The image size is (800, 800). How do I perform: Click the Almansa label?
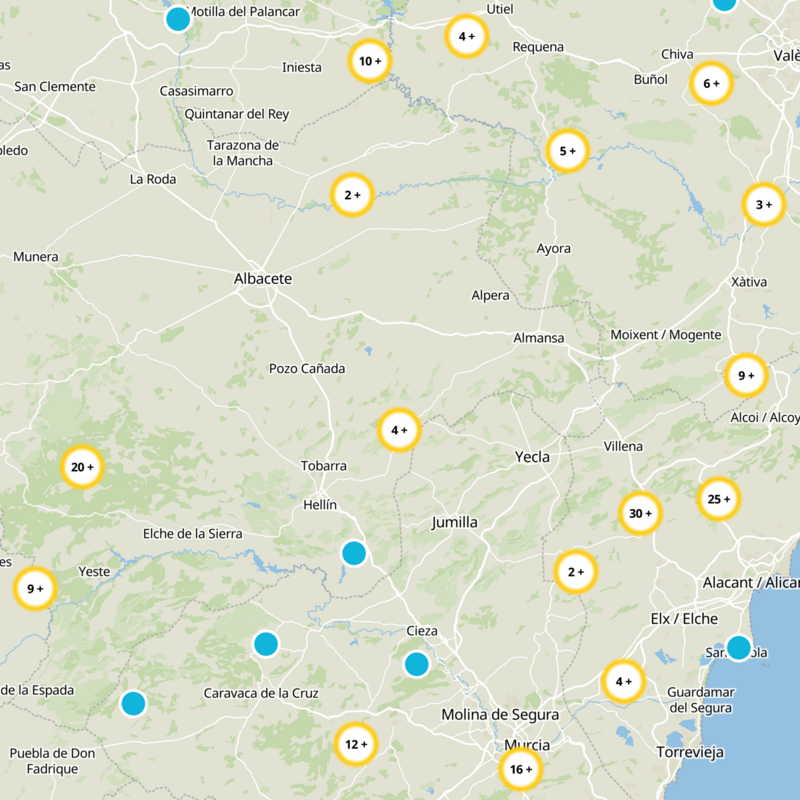[539, 338]
